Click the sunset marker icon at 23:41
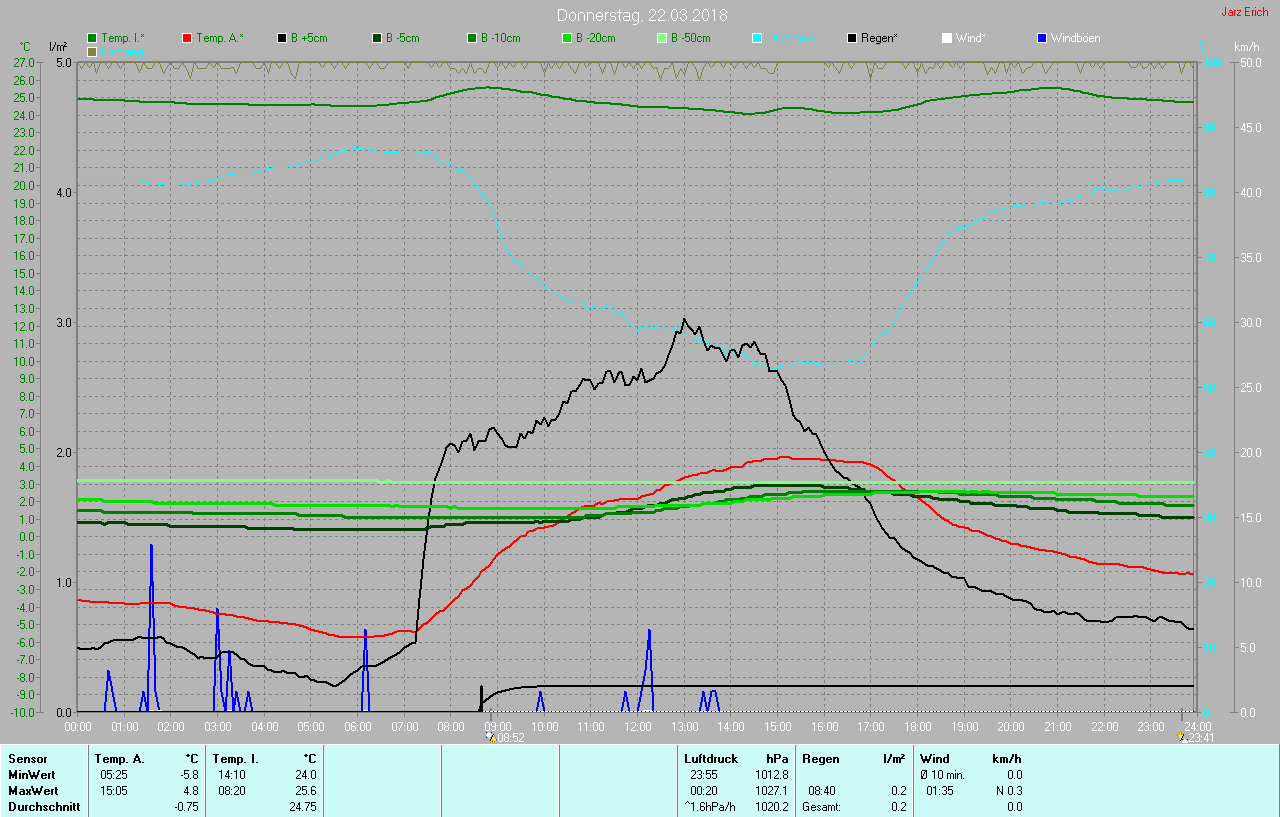This screenshot has height=817, width=1280. tap(1182, 737)
